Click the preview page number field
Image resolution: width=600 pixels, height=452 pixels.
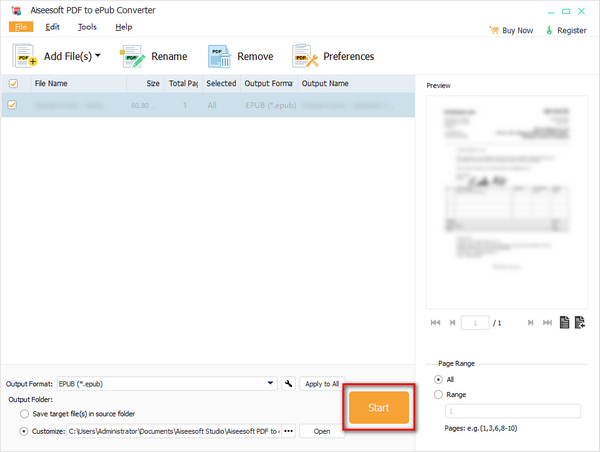[475, 323]
